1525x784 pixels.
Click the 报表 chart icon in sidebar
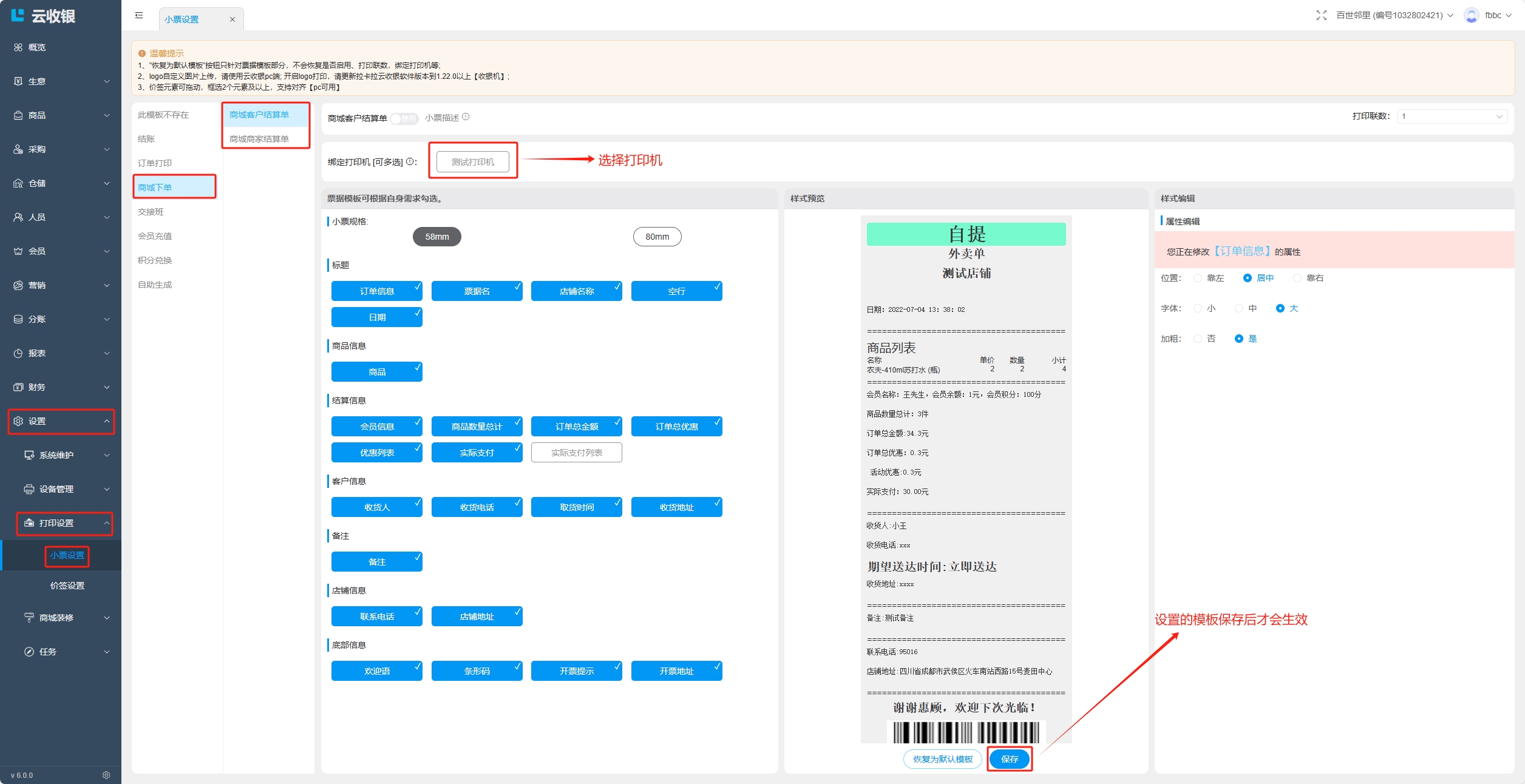[x=18, y=353]
